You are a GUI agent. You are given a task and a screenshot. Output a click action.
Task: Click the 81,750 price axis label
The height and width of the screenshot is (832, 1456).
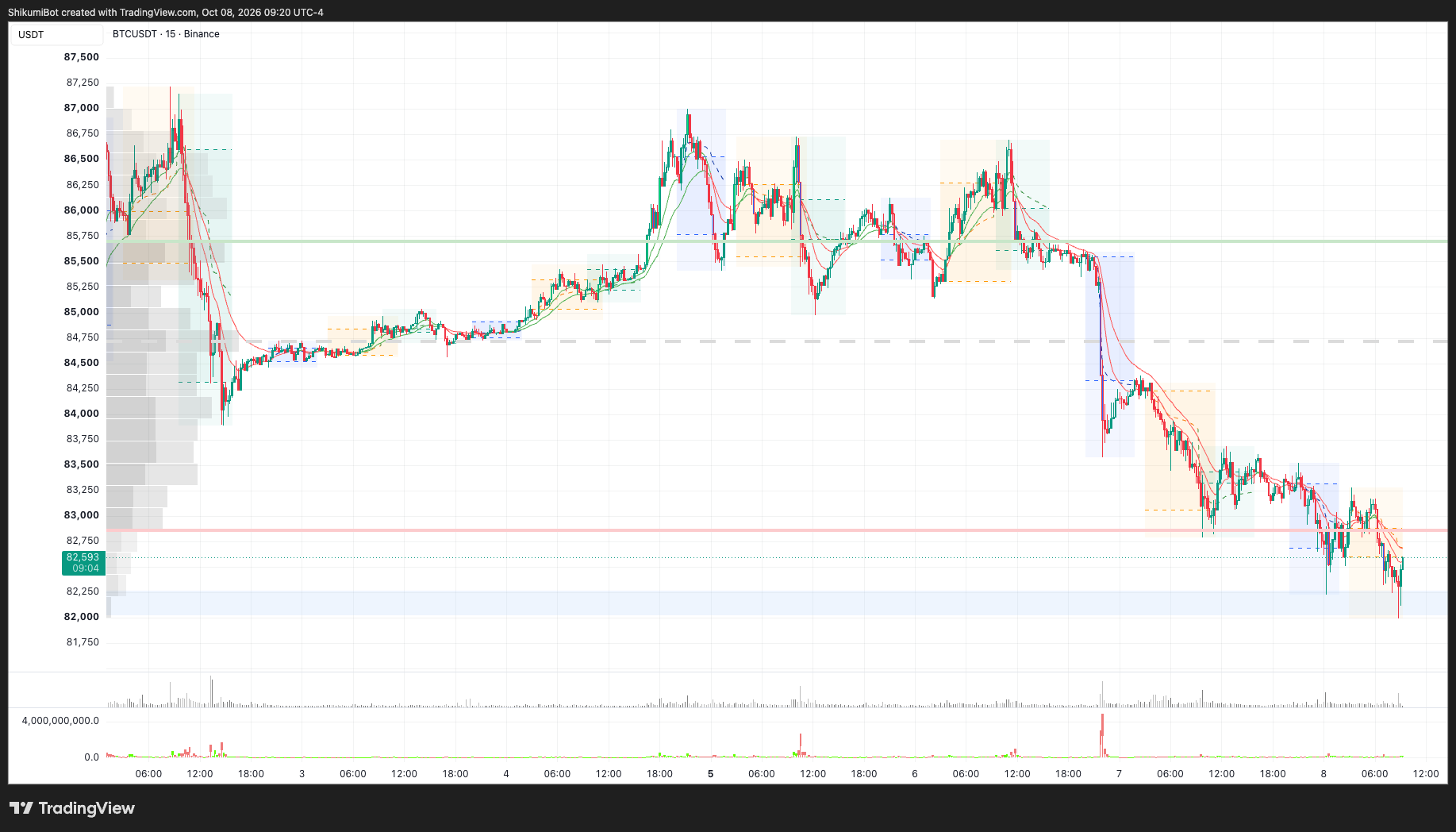click(83, 642)
